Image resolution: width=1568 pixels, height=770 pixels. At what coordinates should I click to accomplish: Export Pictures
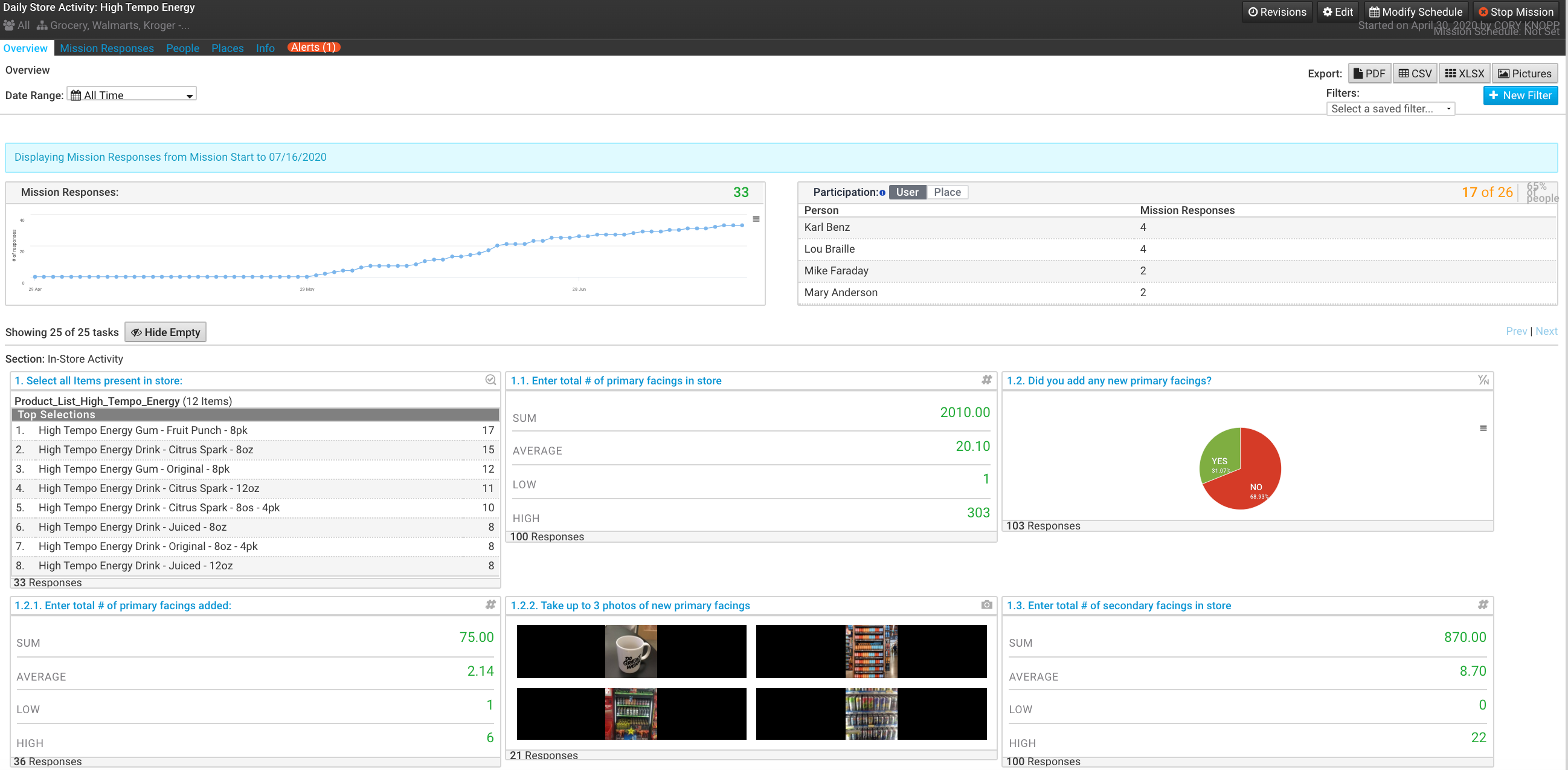(1524, 74)
